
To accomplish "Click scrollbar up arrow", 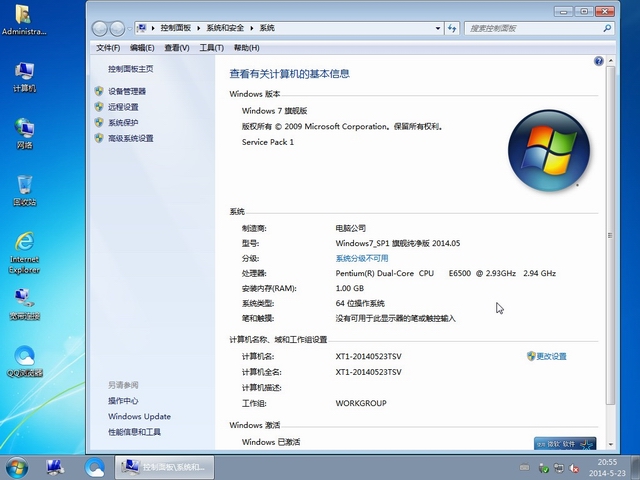I will tap(611, 61).
